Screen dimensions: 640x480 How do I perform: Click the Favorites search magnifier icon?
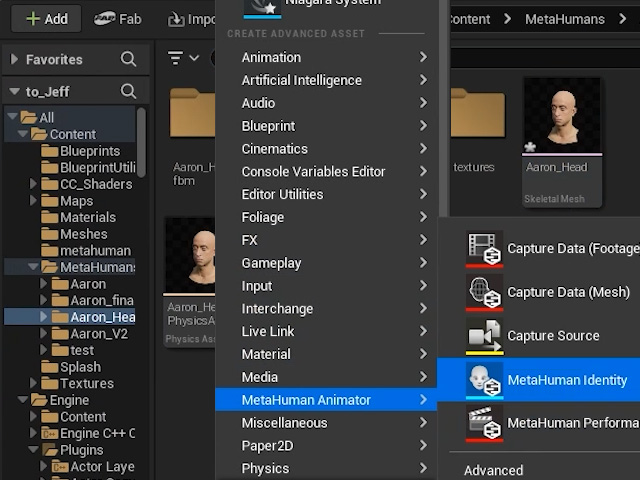click(x=128, y=59)
